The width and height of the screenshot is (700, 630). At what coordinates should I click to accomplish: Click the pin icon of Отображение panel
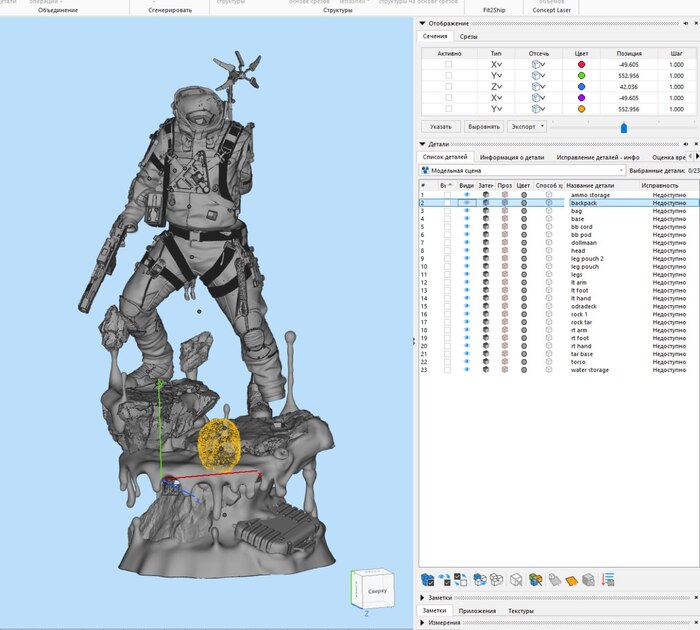point(686,23)
